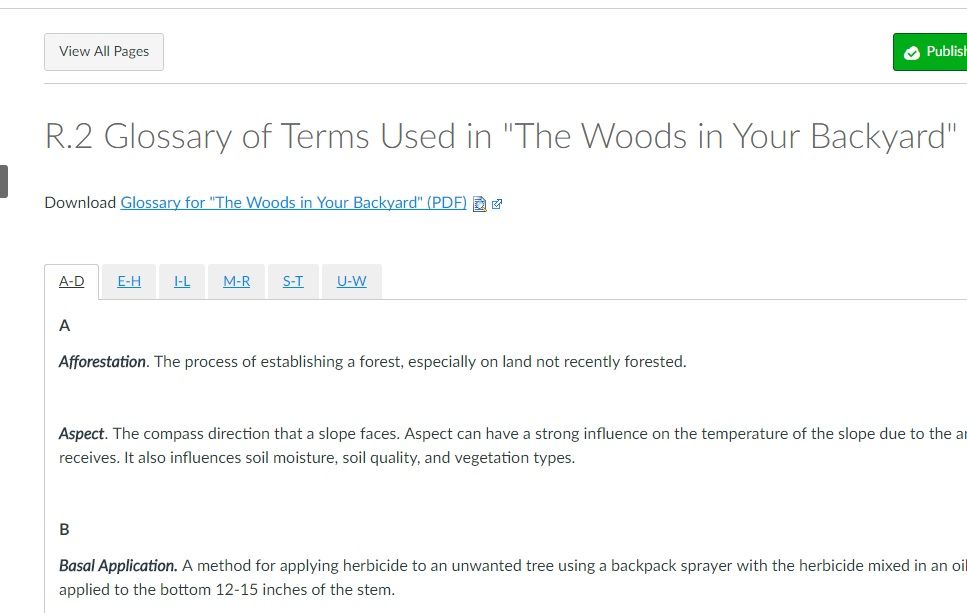Click the checkmark icon on Publish button
Screen dimensions: 967x613
(x=911, y=53)
